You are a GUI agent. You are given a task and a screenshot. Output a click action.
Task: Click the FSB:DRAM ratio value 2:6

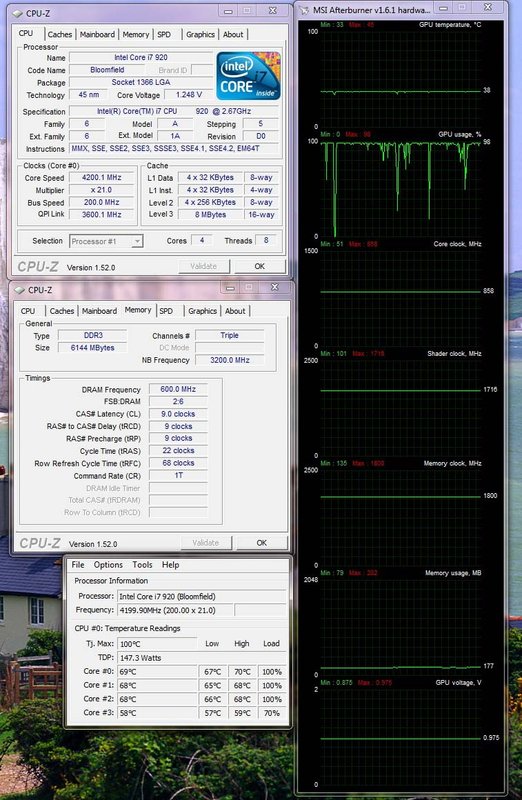pyautogui.click(x=178, y=402)
